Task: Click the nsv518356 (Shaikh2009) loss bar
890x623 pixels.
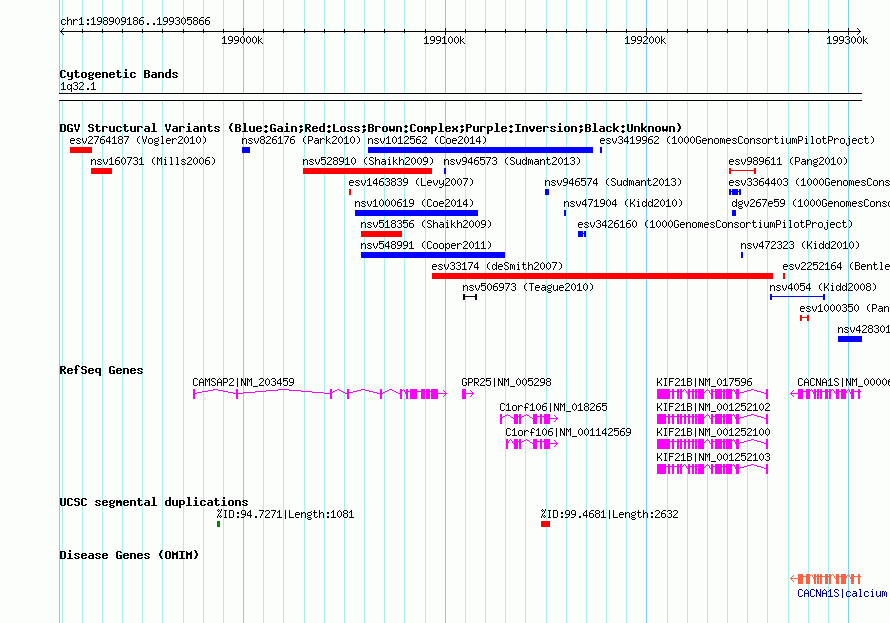Action: (381, 234)
